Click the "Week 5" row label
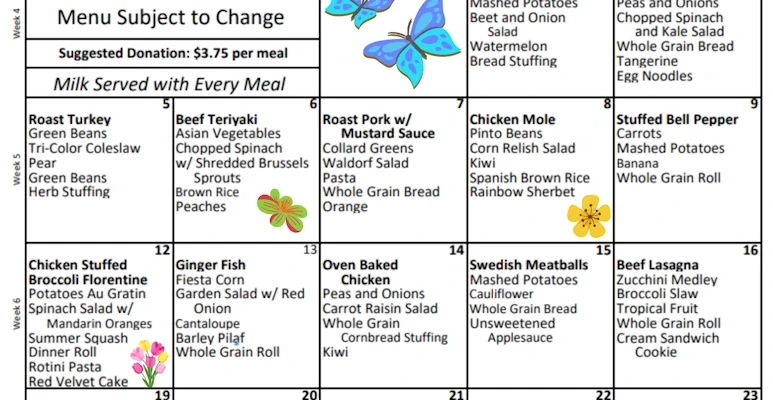This screenshot has height=400, width=773. pos(15,170)
